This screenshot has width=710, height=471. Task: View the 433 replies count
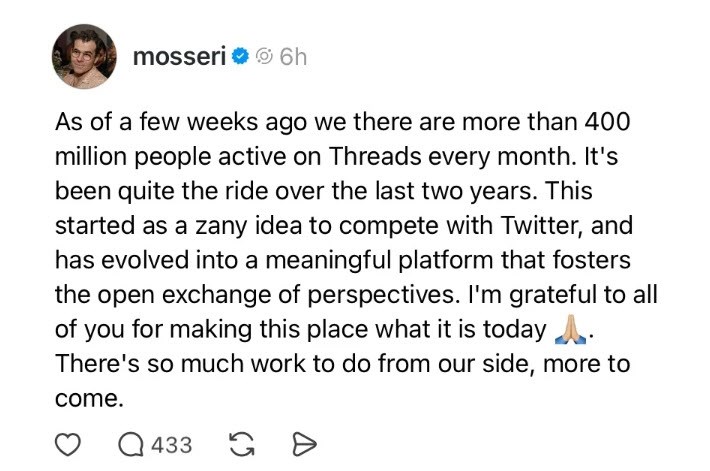point(171,444)
